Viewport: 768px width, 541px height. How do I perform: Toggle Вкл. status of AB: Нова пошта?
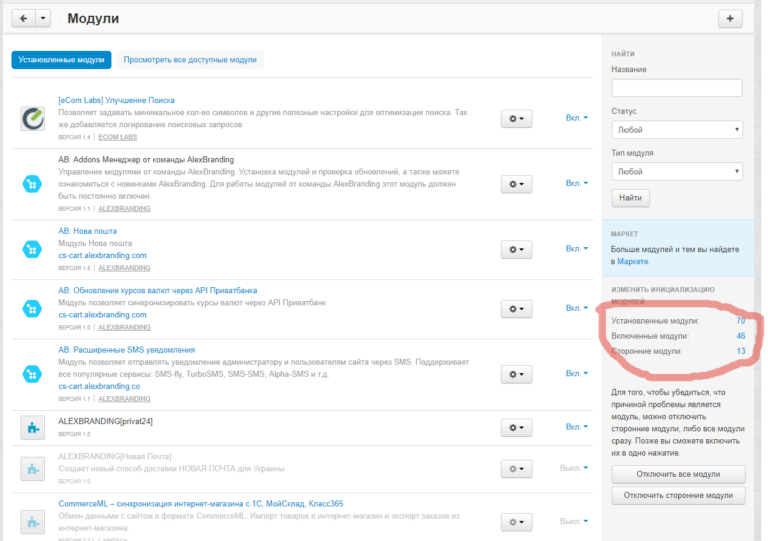[576, 248]
